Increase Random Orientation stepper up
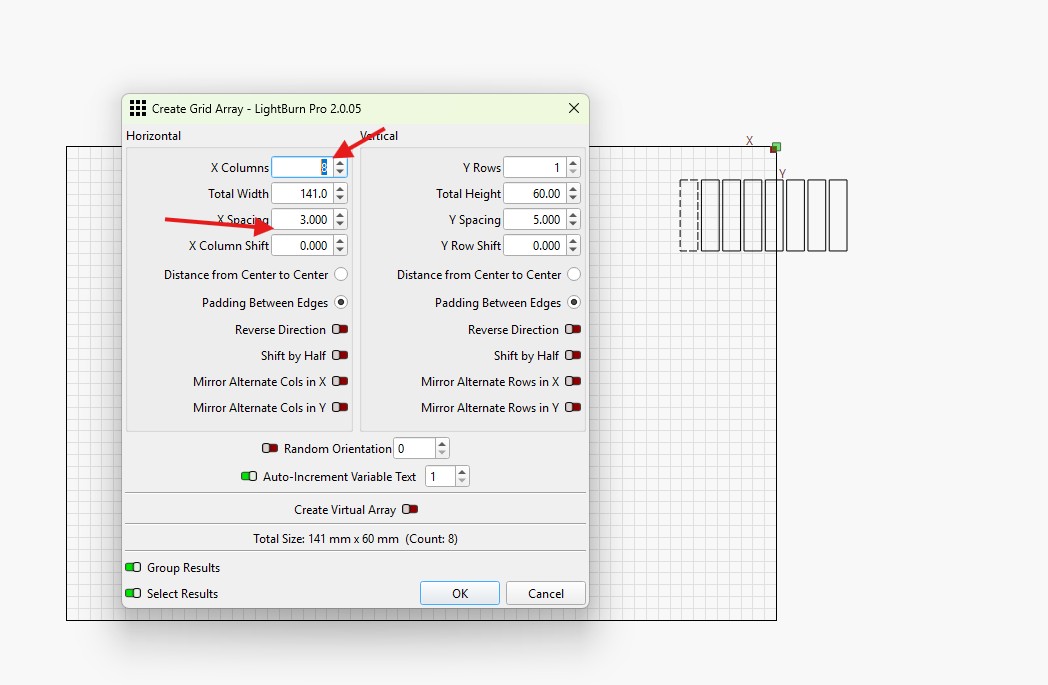The width and height of the screenshot is (1048, 685). [x=442, y=444]
